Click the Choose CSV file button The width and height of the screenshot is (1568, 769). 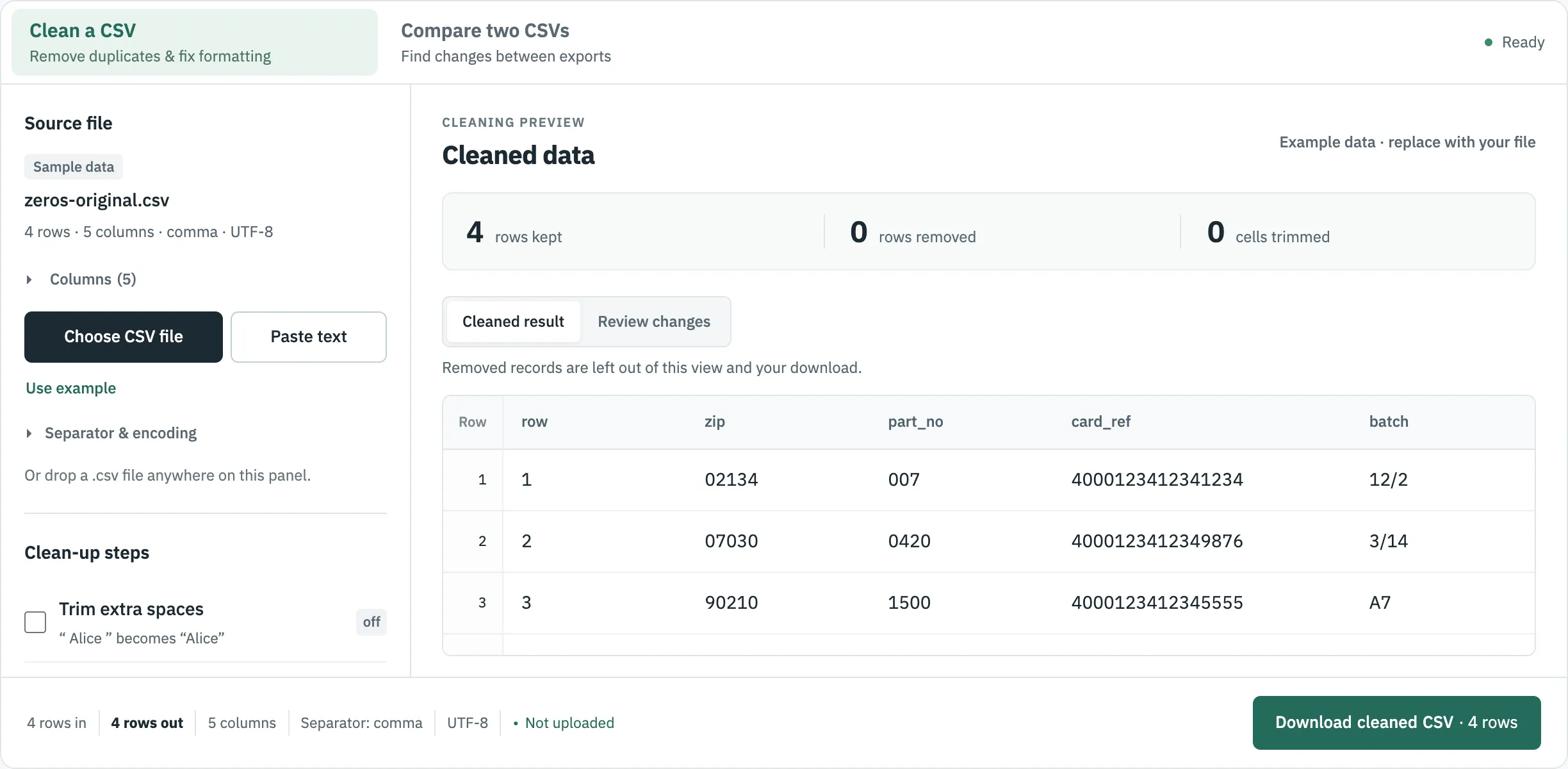(x=124, y=337)
